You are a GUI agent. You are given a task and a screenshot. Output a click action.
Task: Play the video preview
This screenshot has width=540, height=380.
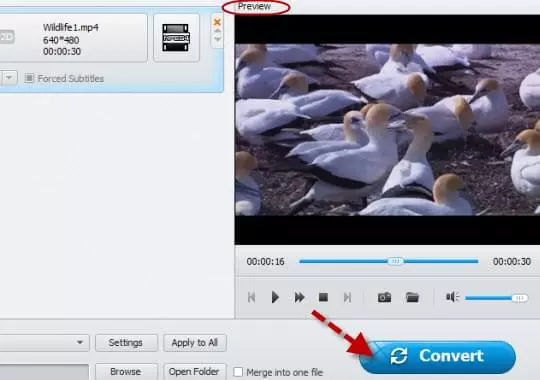tap(275, 297)
